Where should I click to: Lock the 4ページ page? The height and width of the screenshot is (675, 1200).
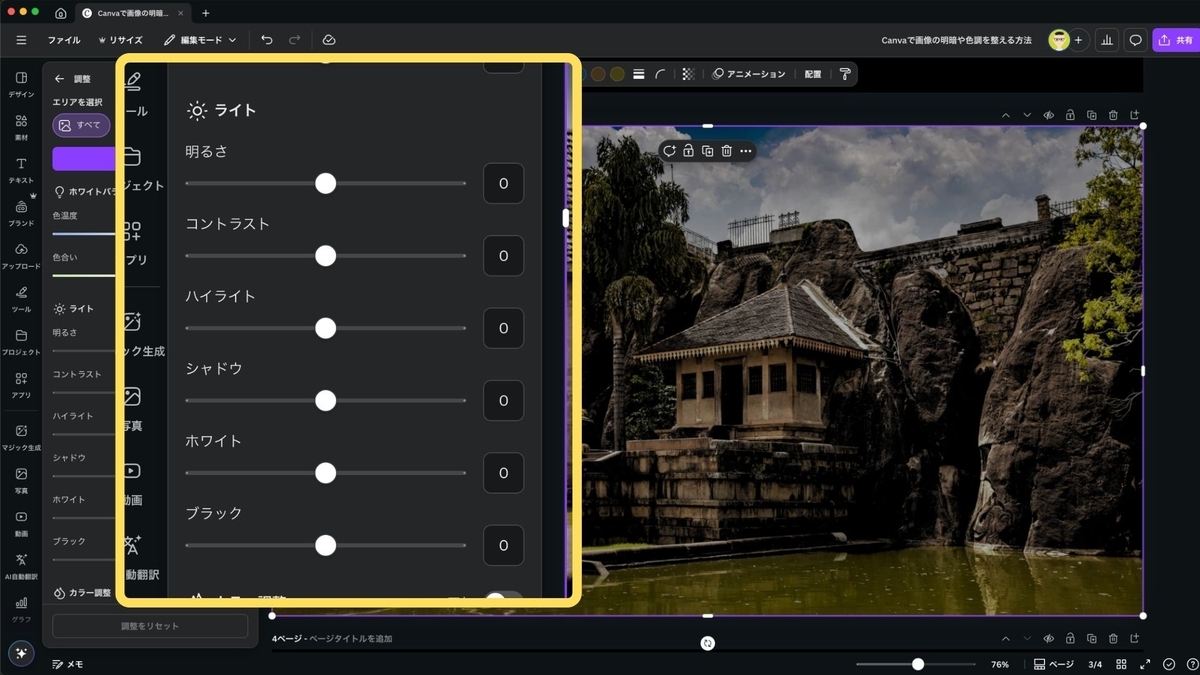(x=1070, y=638)
